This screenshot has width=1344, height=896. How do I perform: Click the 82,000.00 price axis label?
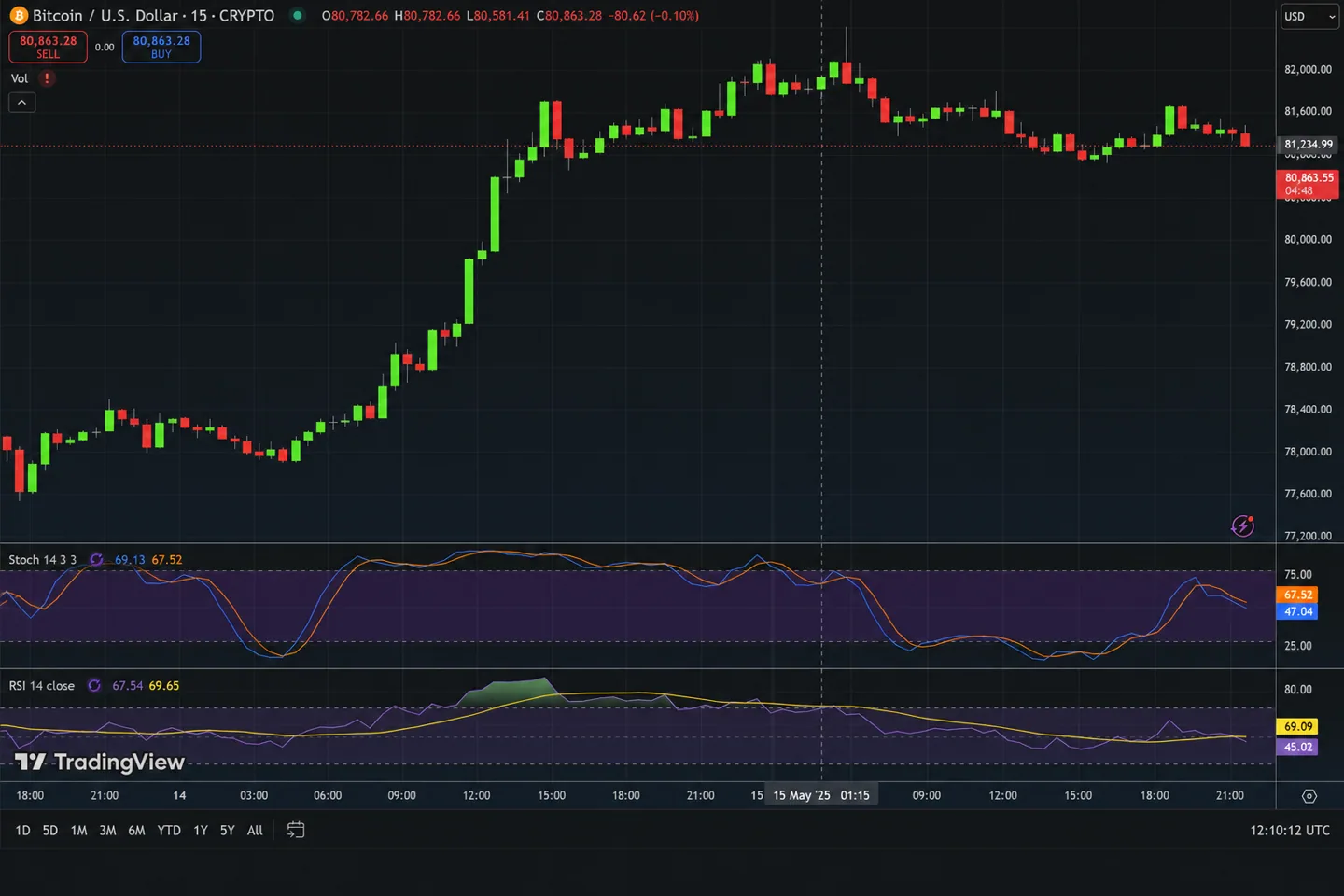coord(1308,70)
